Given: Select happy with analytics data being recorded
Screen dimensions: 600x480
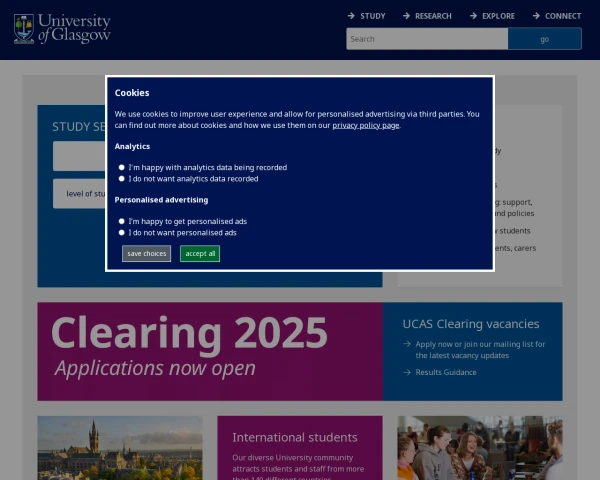Looking at the screenshot, I should pos(122,167).
